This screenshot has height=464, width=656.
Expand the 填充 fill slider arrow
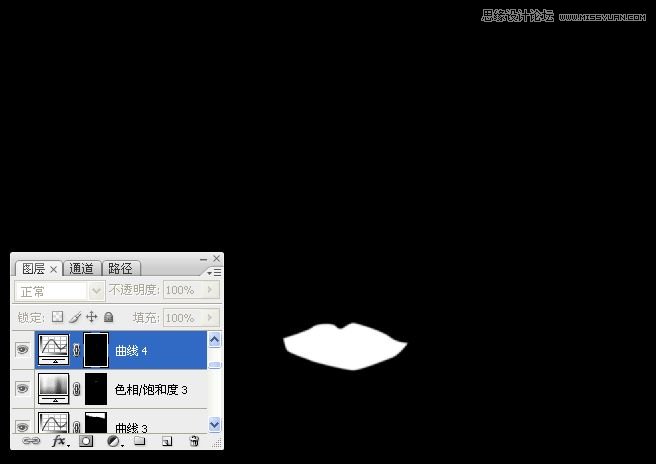point(209,317)
